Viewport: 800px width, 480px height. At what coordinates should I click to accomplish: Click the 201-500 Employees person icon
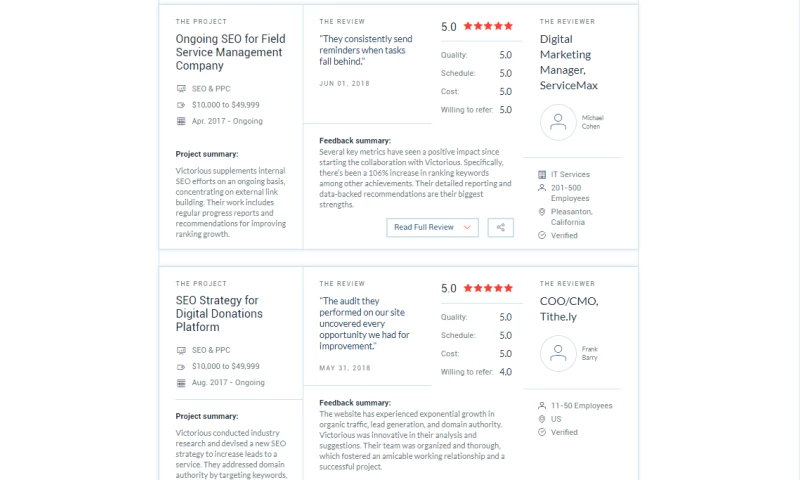click(x=542, y=187)
